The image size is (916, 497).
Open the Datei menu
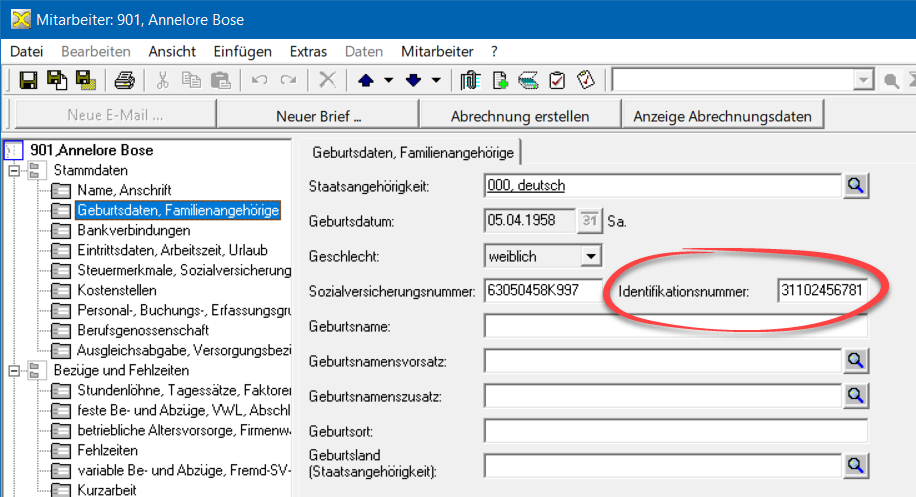(27, 51)
